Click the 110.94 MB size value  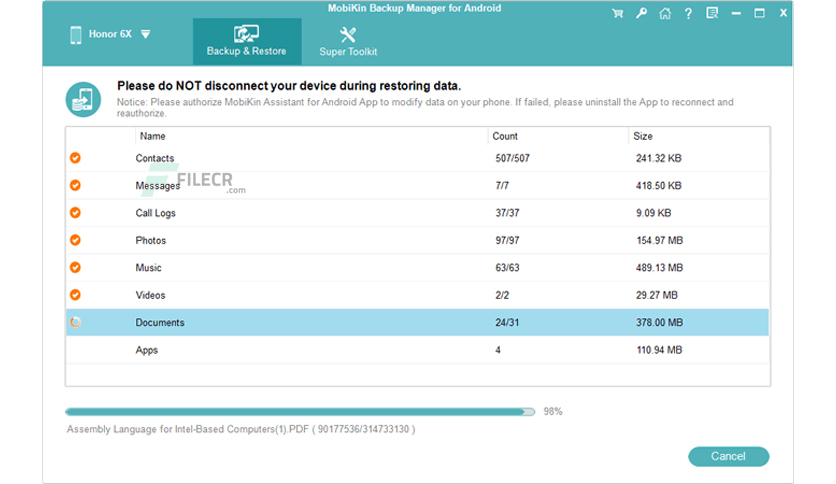coord(659,350)
